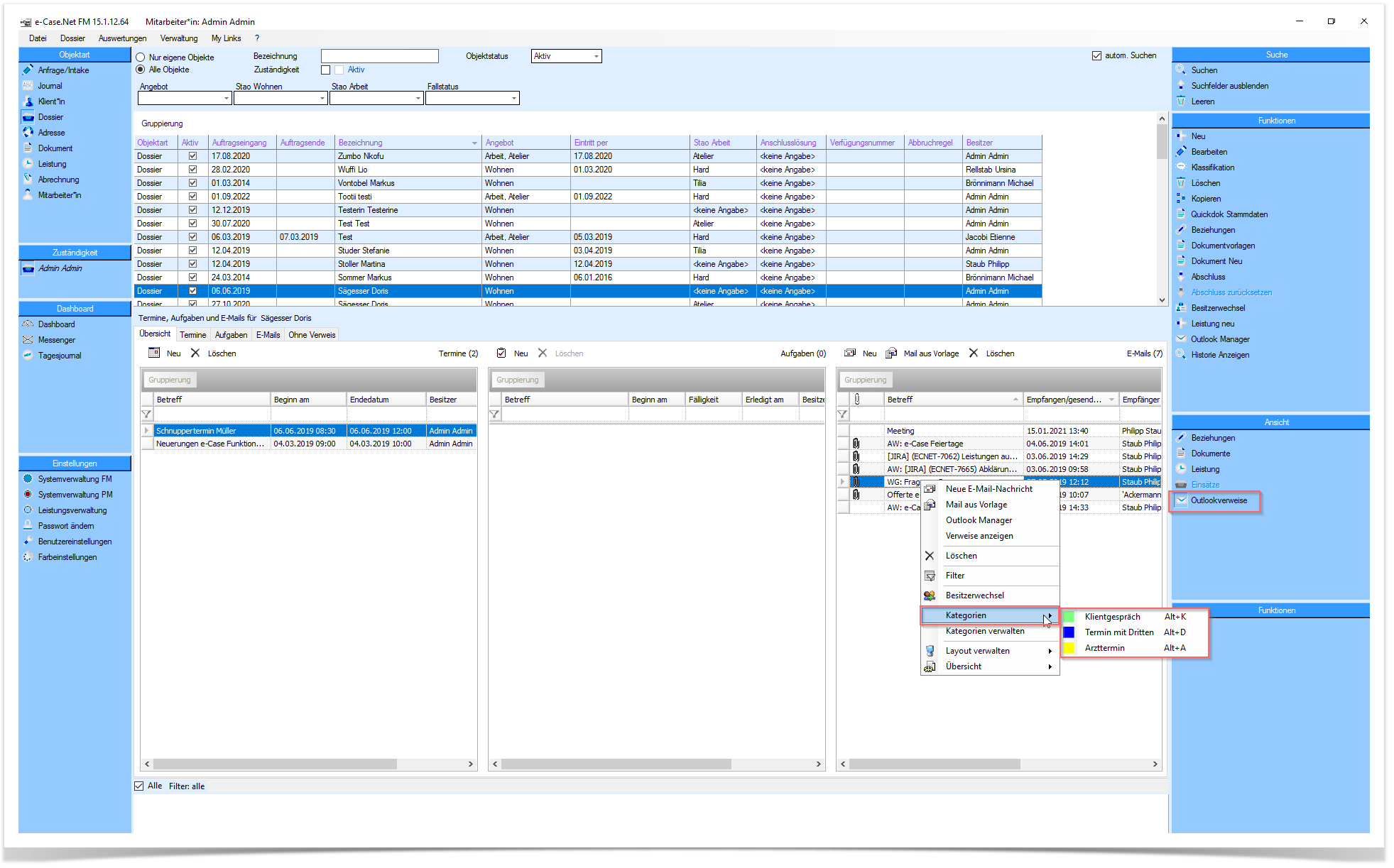Open Outlook Manager envelope icon in Funktionen
This screenshot has height=868, width=1394.
tap(1181, 339)
